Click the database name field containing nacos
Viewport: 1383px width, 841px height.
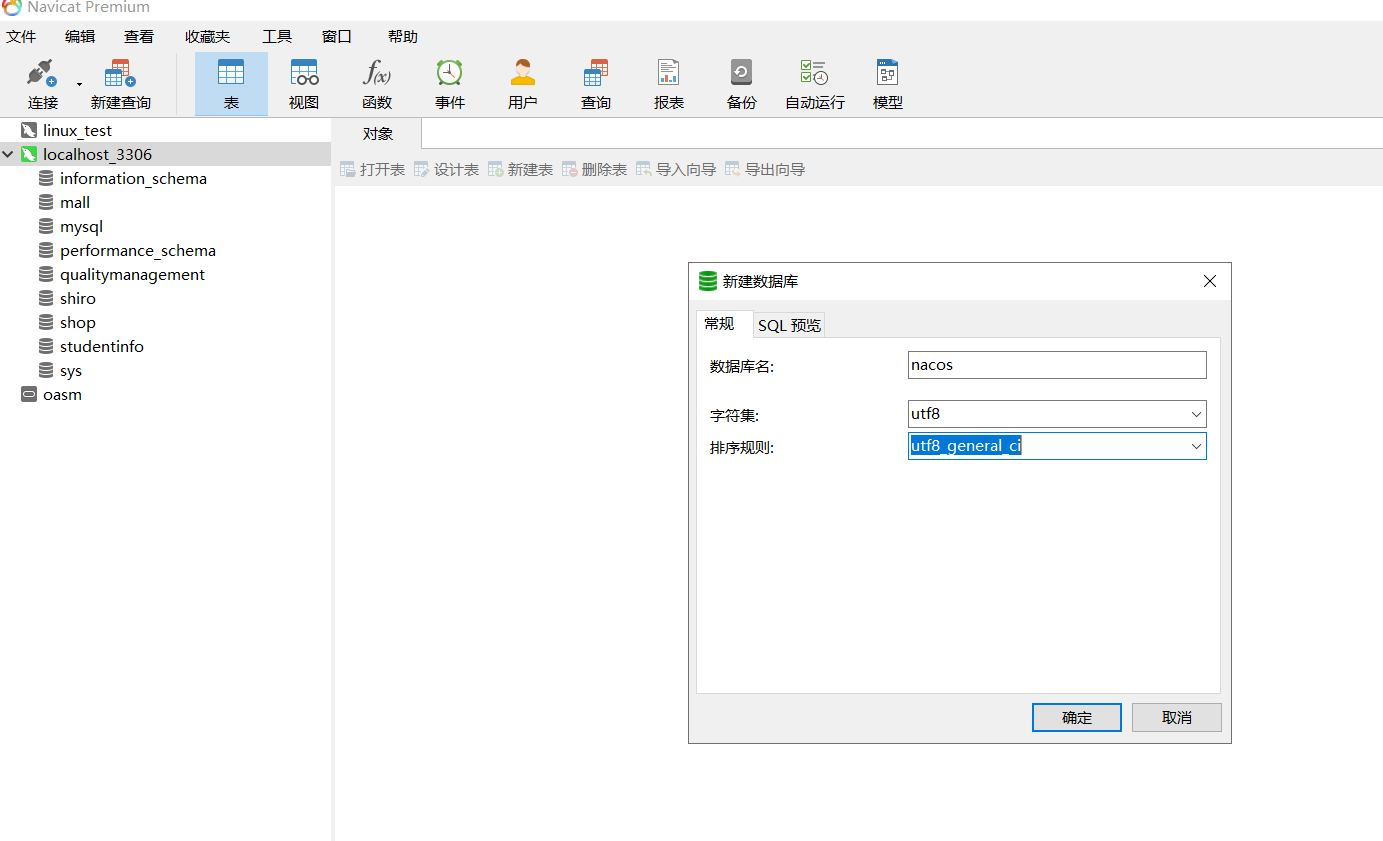pos(1057,365)
